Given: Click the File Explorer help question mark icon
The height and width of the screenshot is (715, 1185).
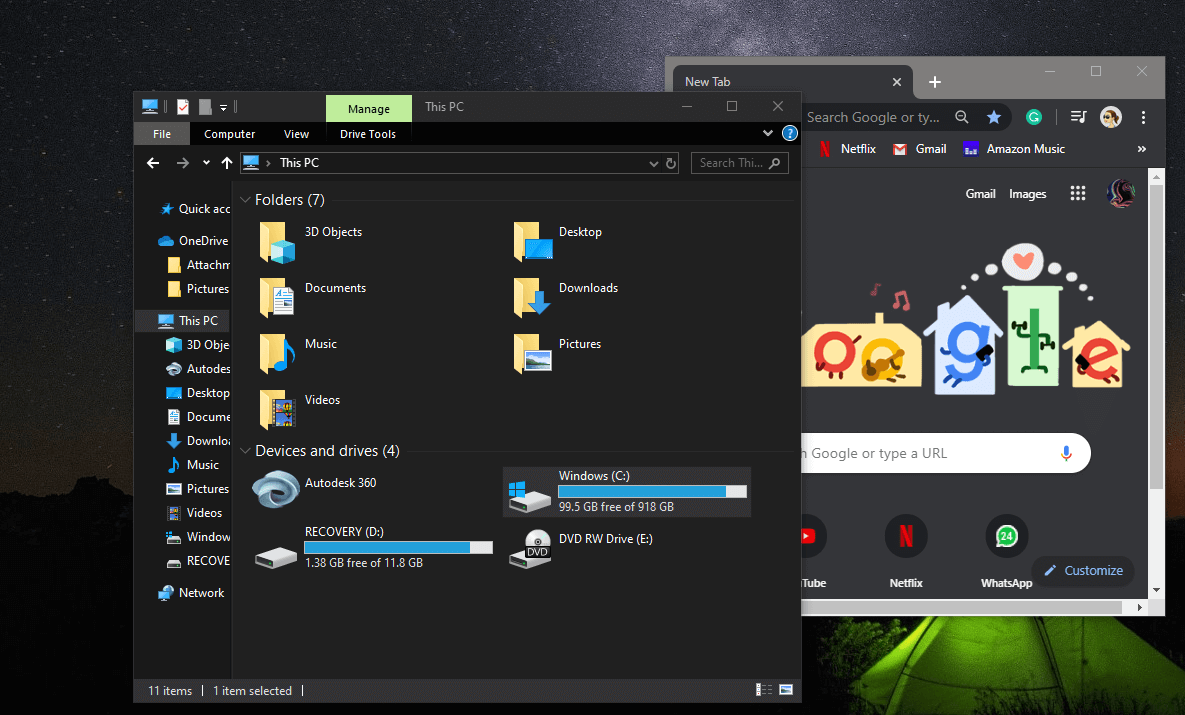Looking at the screenshot, I should click(789, 133).
